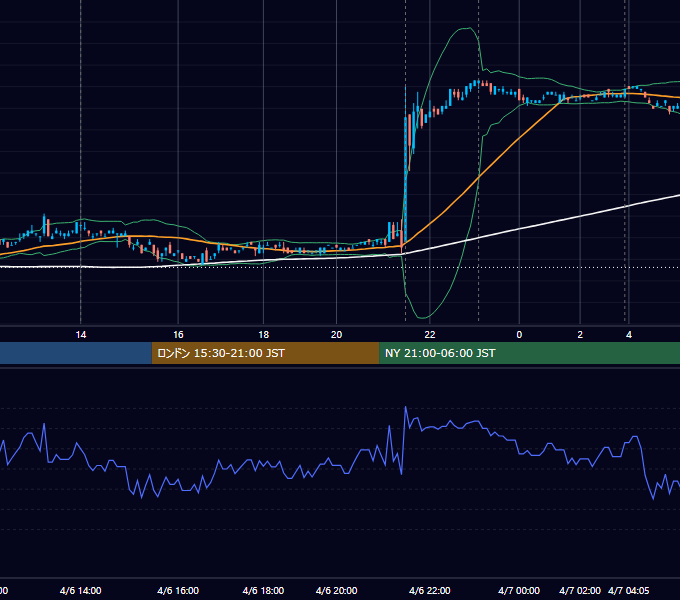Click the 18 hour label on upper axis
The height and width of the screenshot is (600, 680).
[x=264, y=335]
